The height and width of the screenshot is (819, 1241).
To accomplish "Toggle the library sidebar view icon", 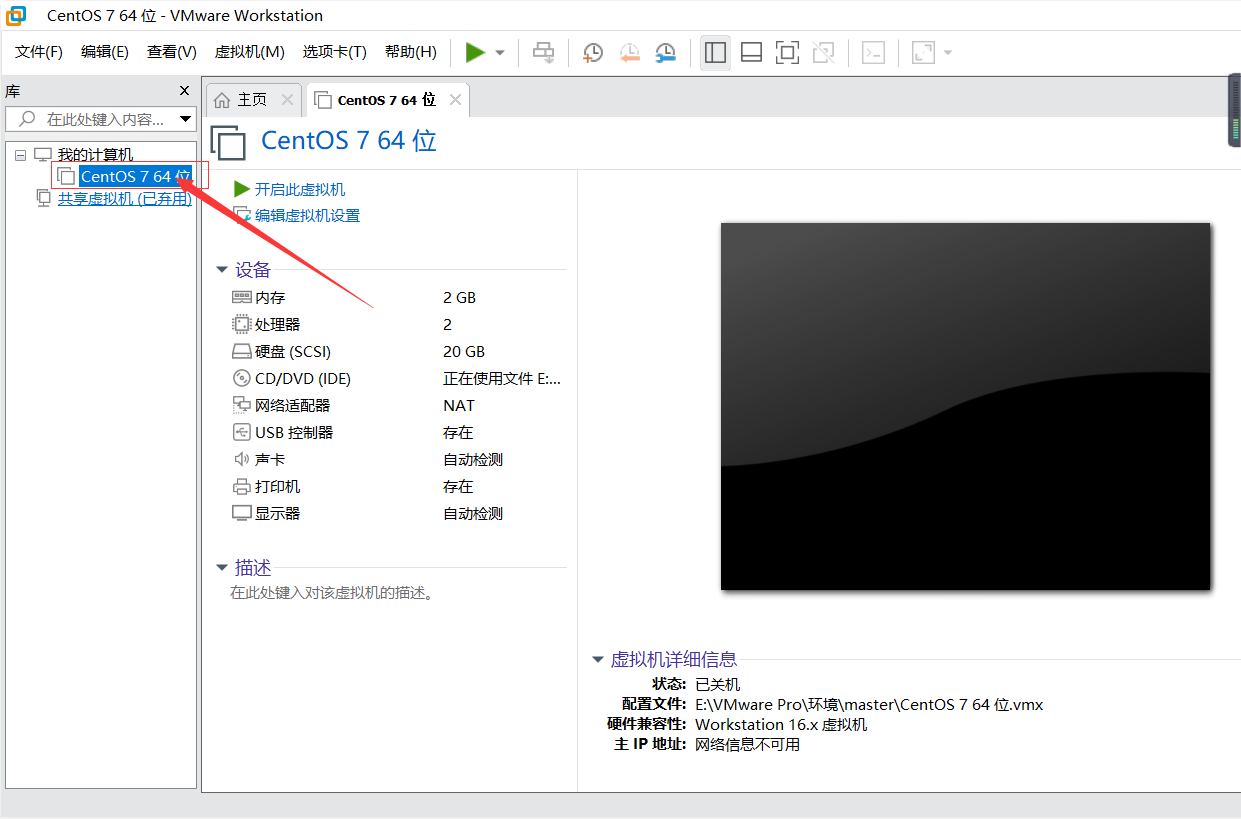I will [x=715, y=53].
